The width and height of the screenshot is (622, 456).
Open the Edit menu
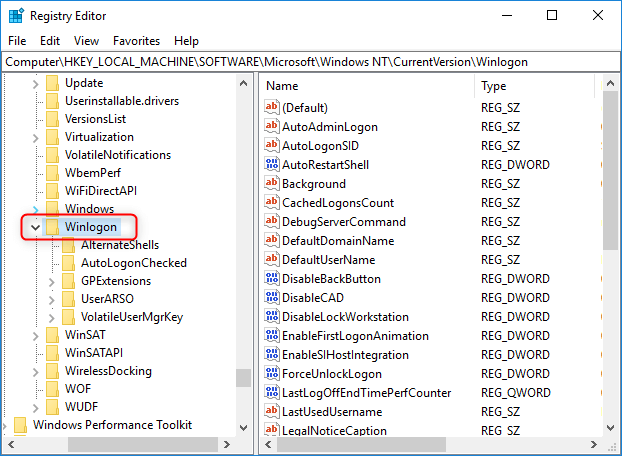50,41
